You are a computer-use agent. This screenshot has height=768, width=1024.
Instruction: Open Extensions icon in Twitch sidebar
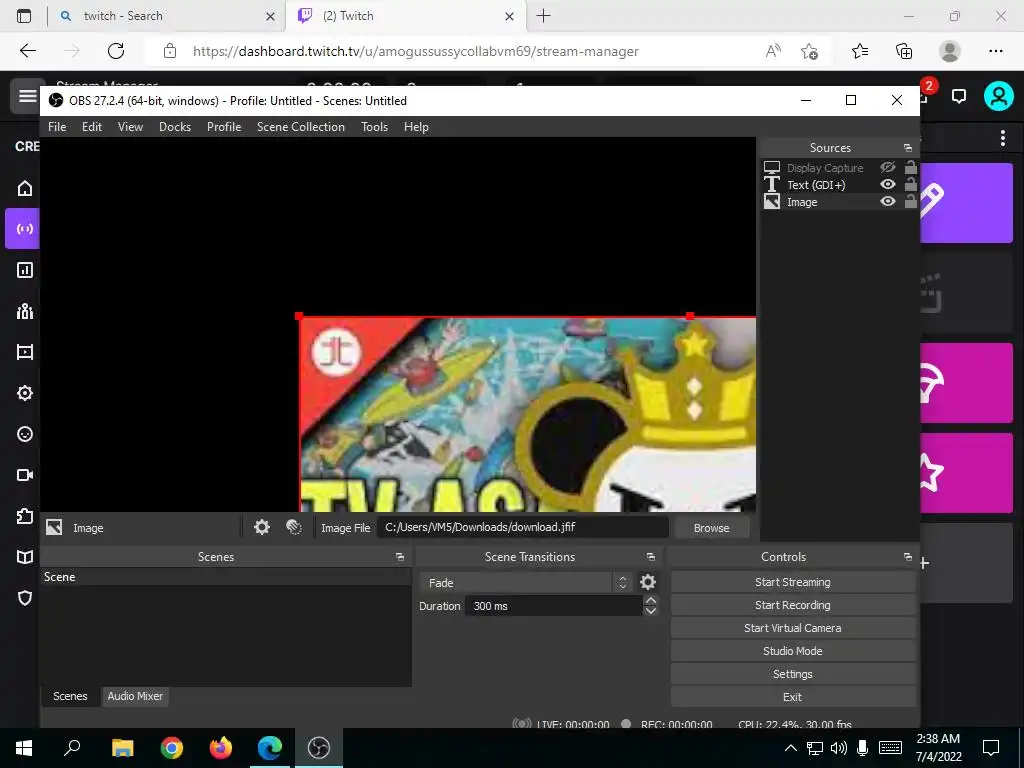click(25, 516)
